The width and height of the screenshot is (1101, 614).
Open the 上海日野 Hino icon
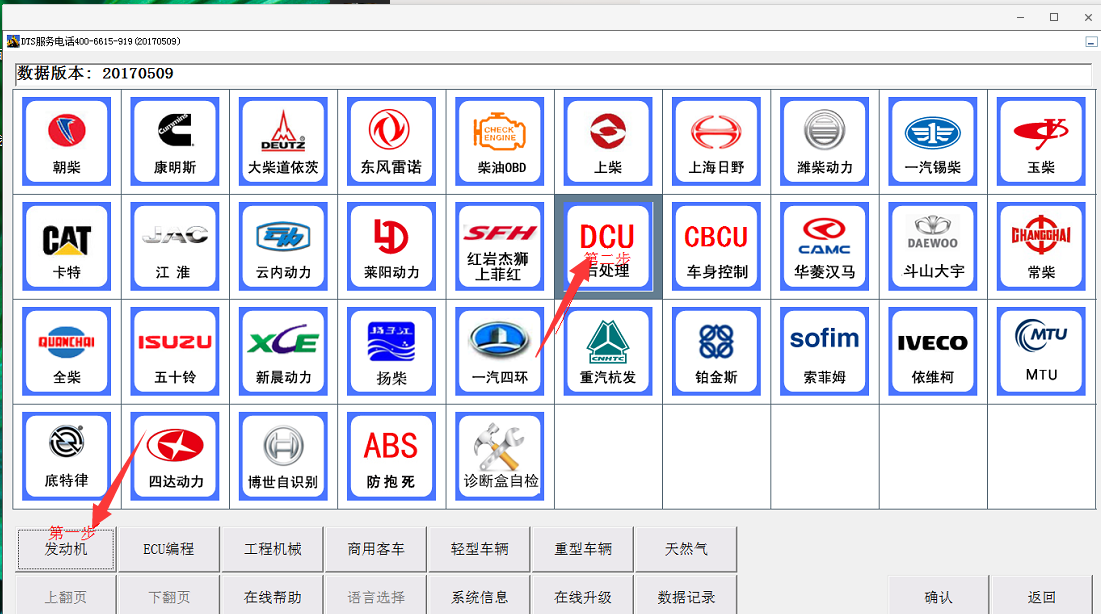pos(716,141)
